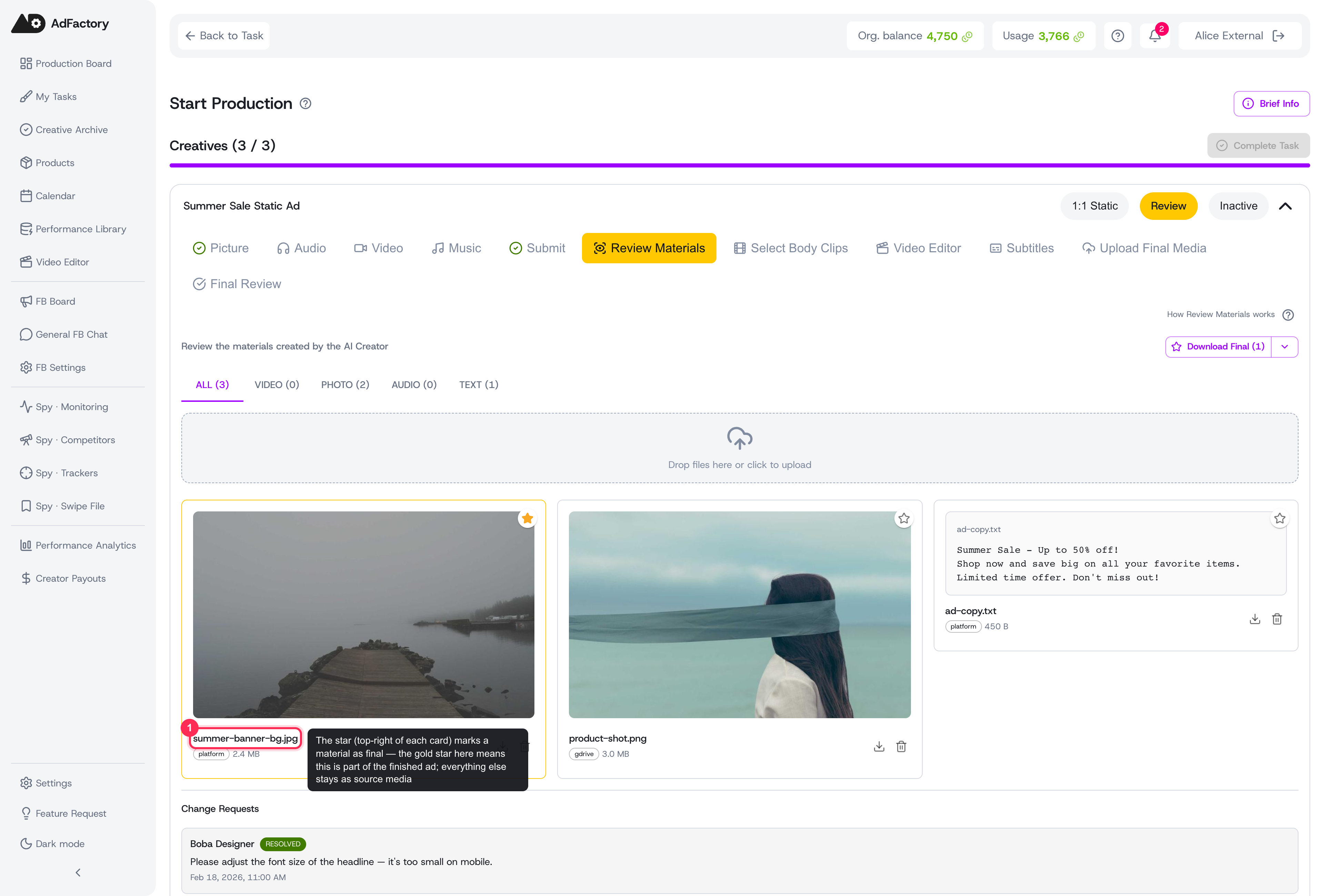This screenshot has height=896, width=1324.
Task: Open the Download Final dropdown arrow
Action: tap(1285, 347)
